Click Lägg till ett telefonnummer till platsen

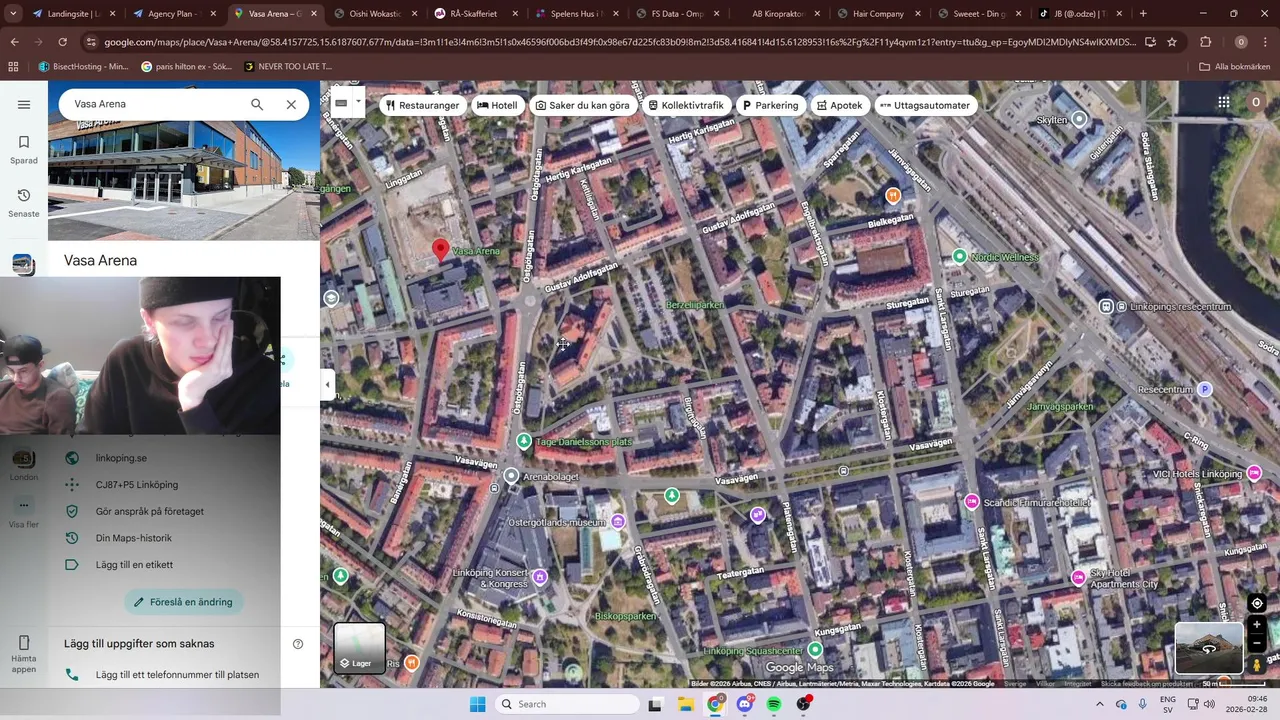point(177,675)
